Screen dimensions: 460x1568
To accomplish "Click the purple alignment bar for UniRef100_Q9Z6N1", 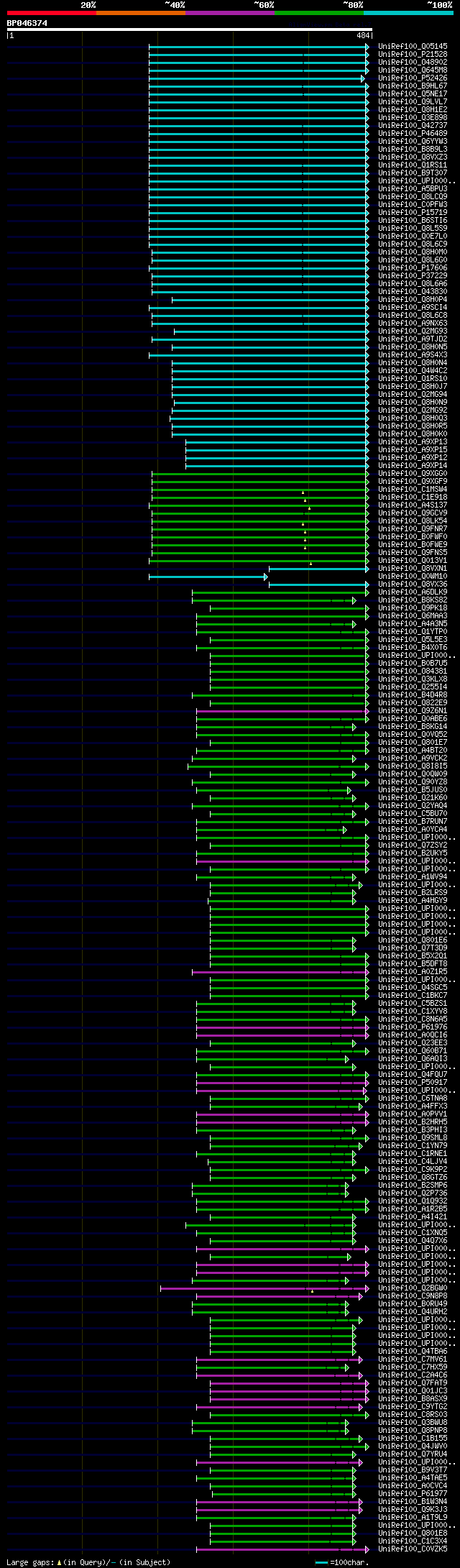I will [x=282, y=711].
